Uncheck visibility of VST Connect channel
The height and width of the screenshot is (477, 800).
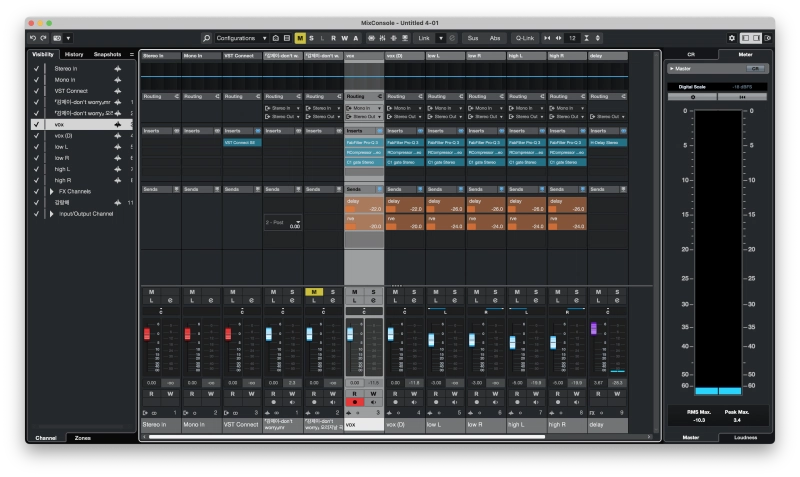tap(36, 91)
